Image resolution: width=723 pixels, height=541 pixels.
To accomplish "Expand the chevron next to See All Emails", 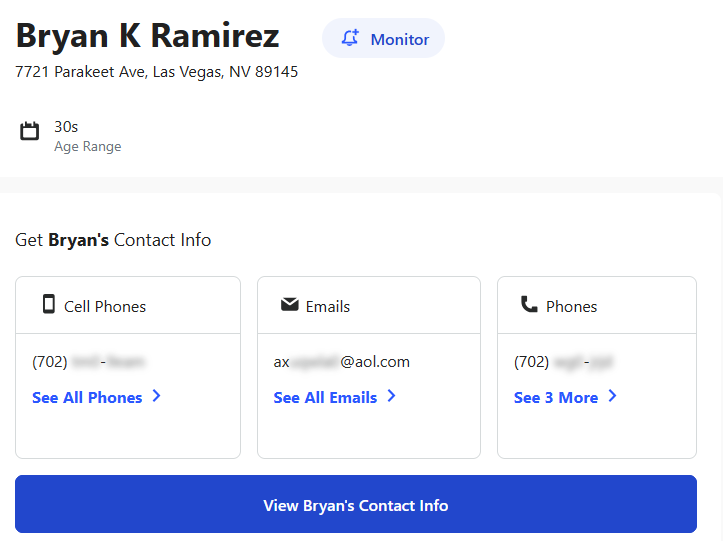I will tap(391, 397).
